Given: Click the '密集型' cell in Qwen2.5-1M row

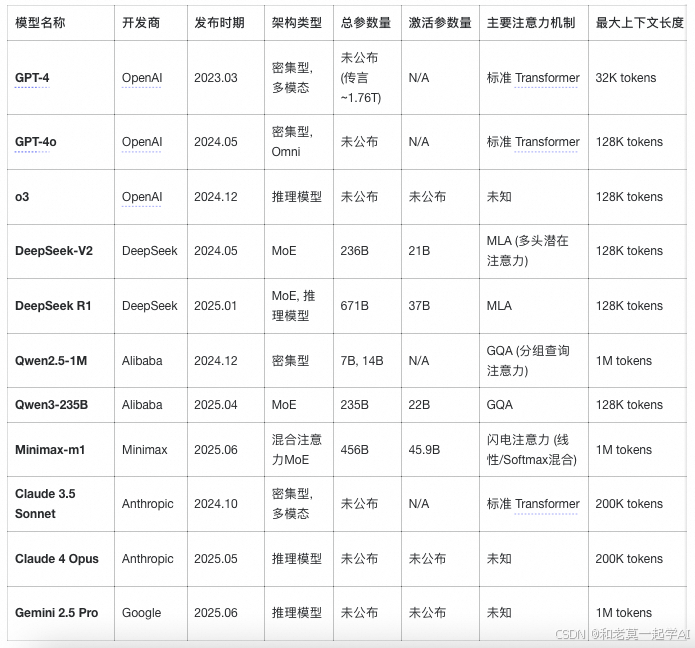Looking at the screenshot, I should click(x=299, y=361).
